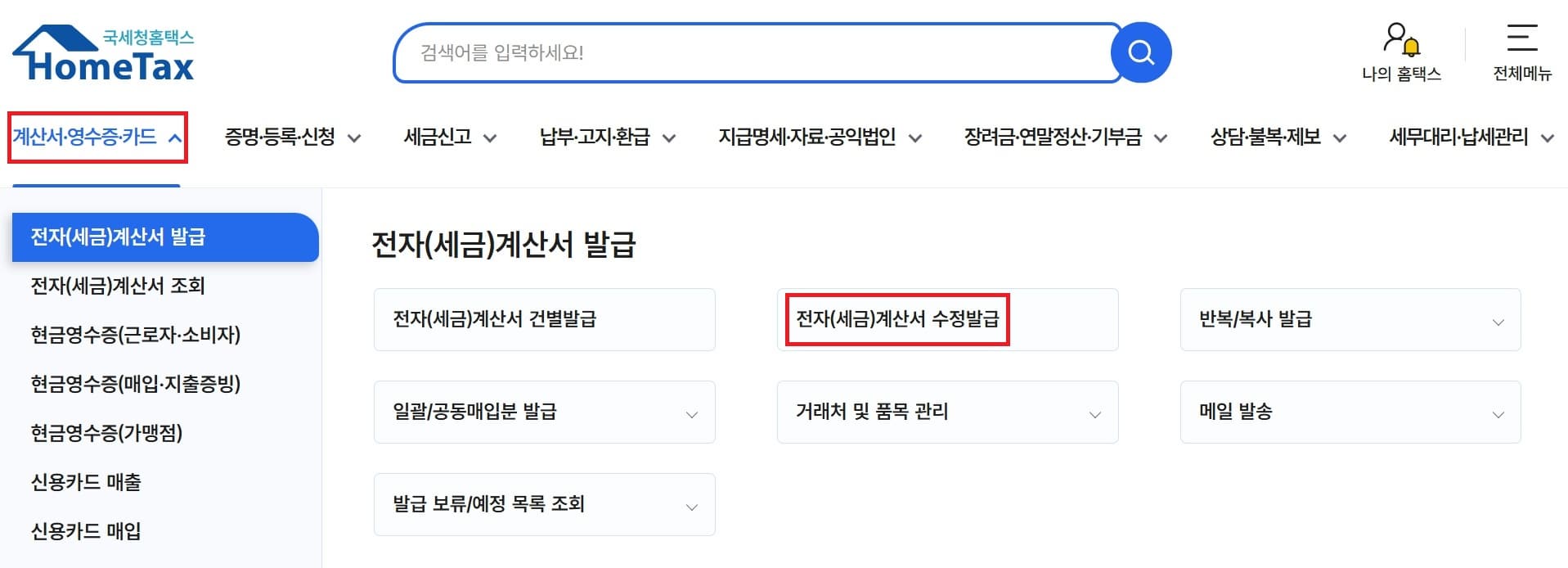1568x568 pixels.
Task: Click the notification bell on 나의 홈택스
Action: pyautogui.click(x=1410, y=45)
